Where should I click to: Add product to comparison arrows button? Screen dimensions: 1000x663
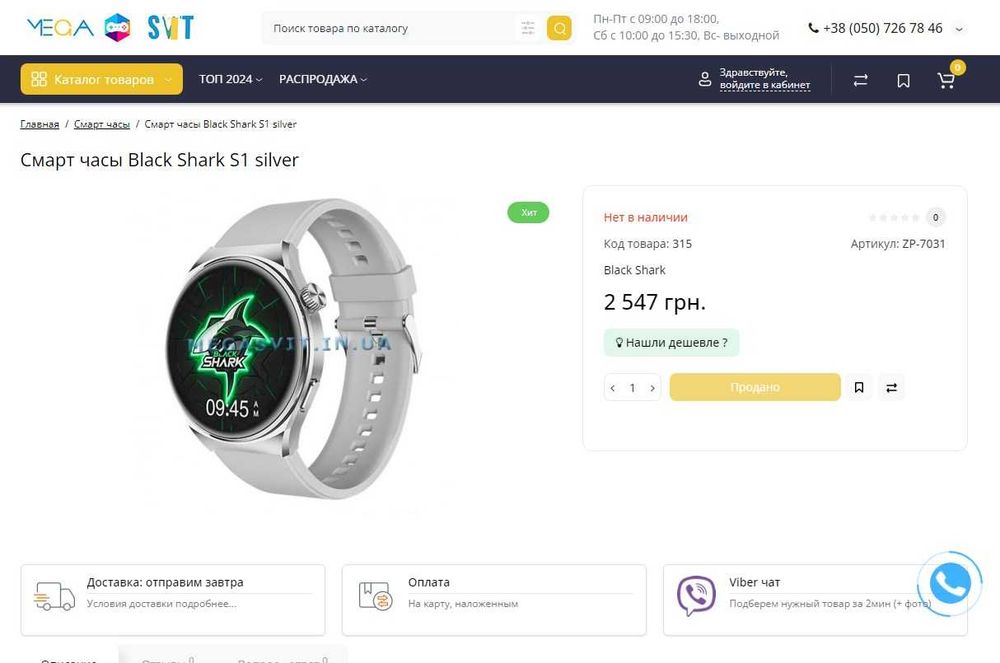click(891, 387)
